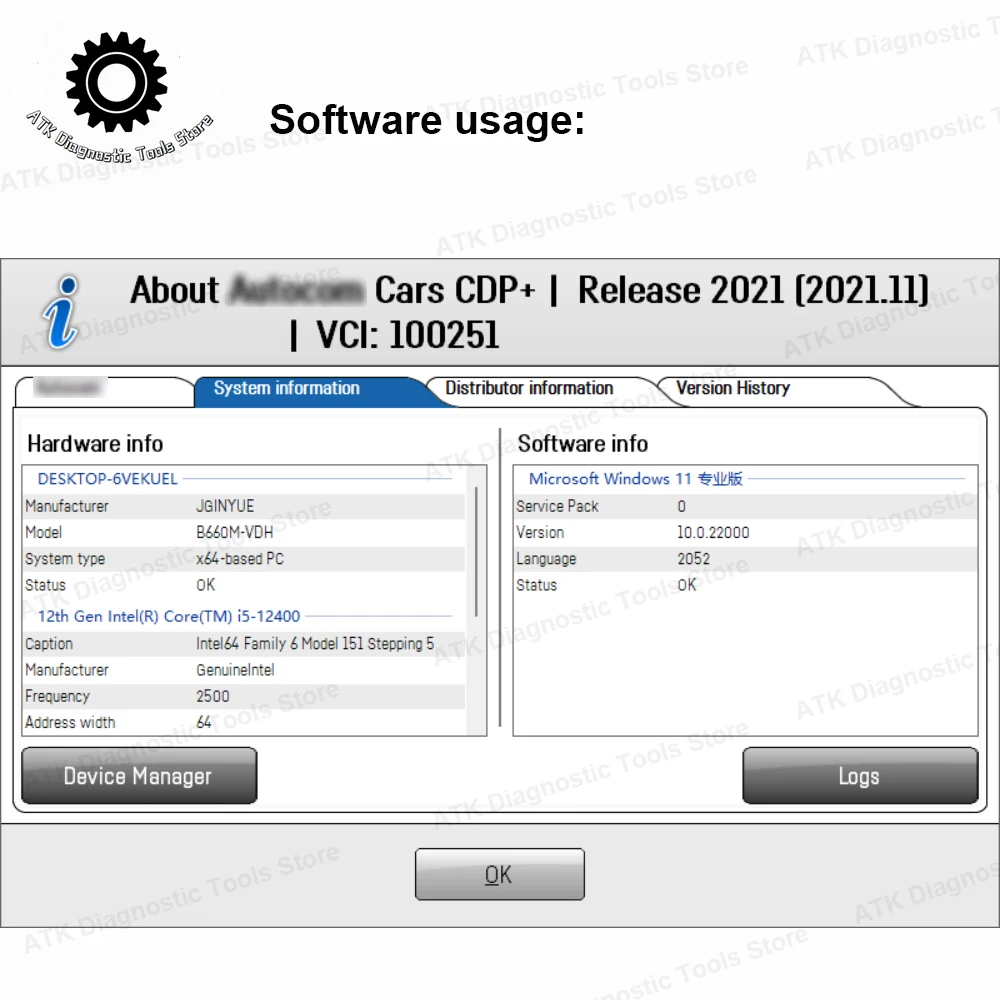Select the Address width row
The width and height of the screenshot is (1000, 1000).
point(245,723)
